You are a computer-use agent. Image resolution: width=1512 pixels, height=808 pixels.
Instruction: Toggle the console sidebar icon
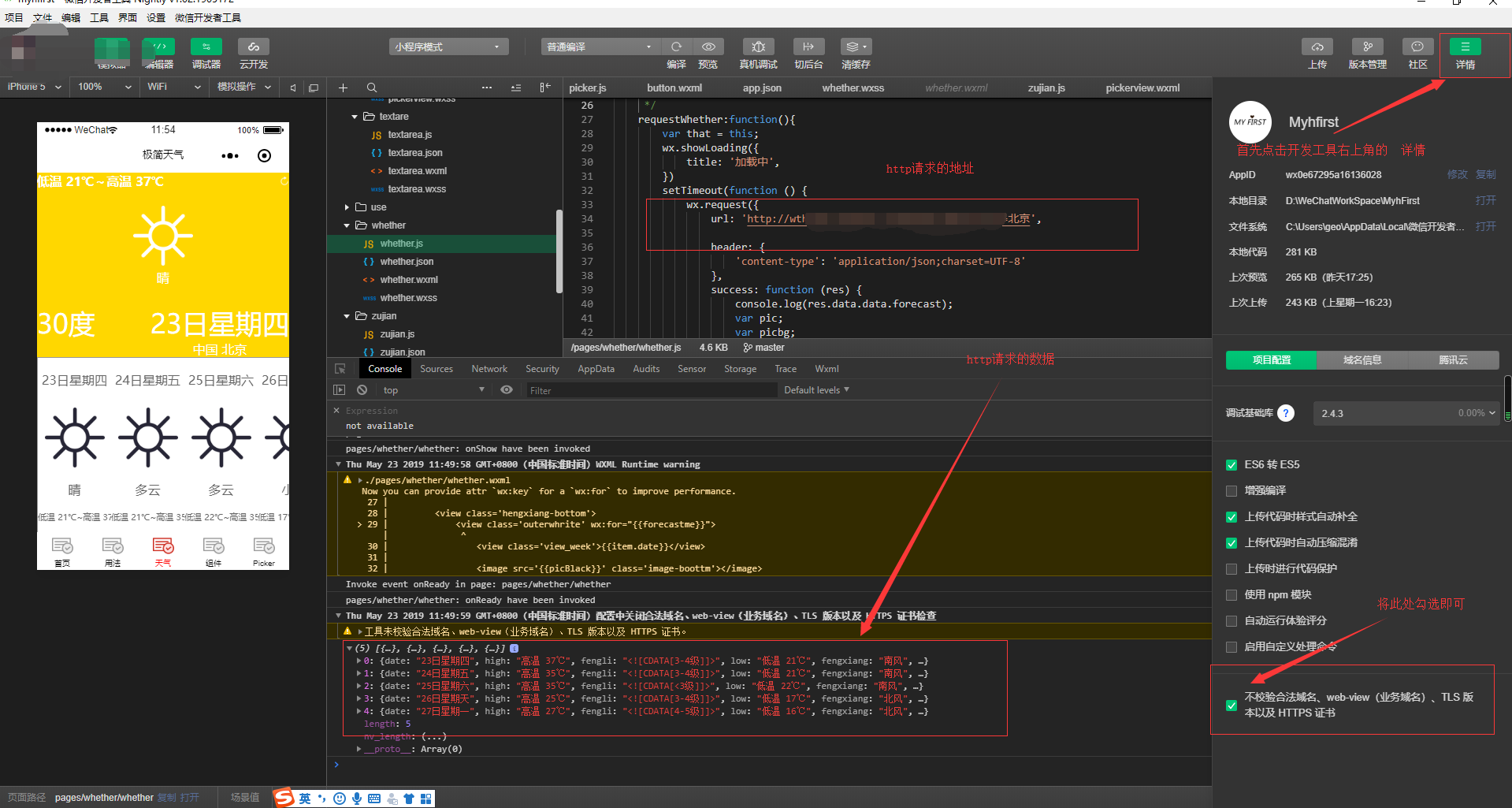point(340,390)
